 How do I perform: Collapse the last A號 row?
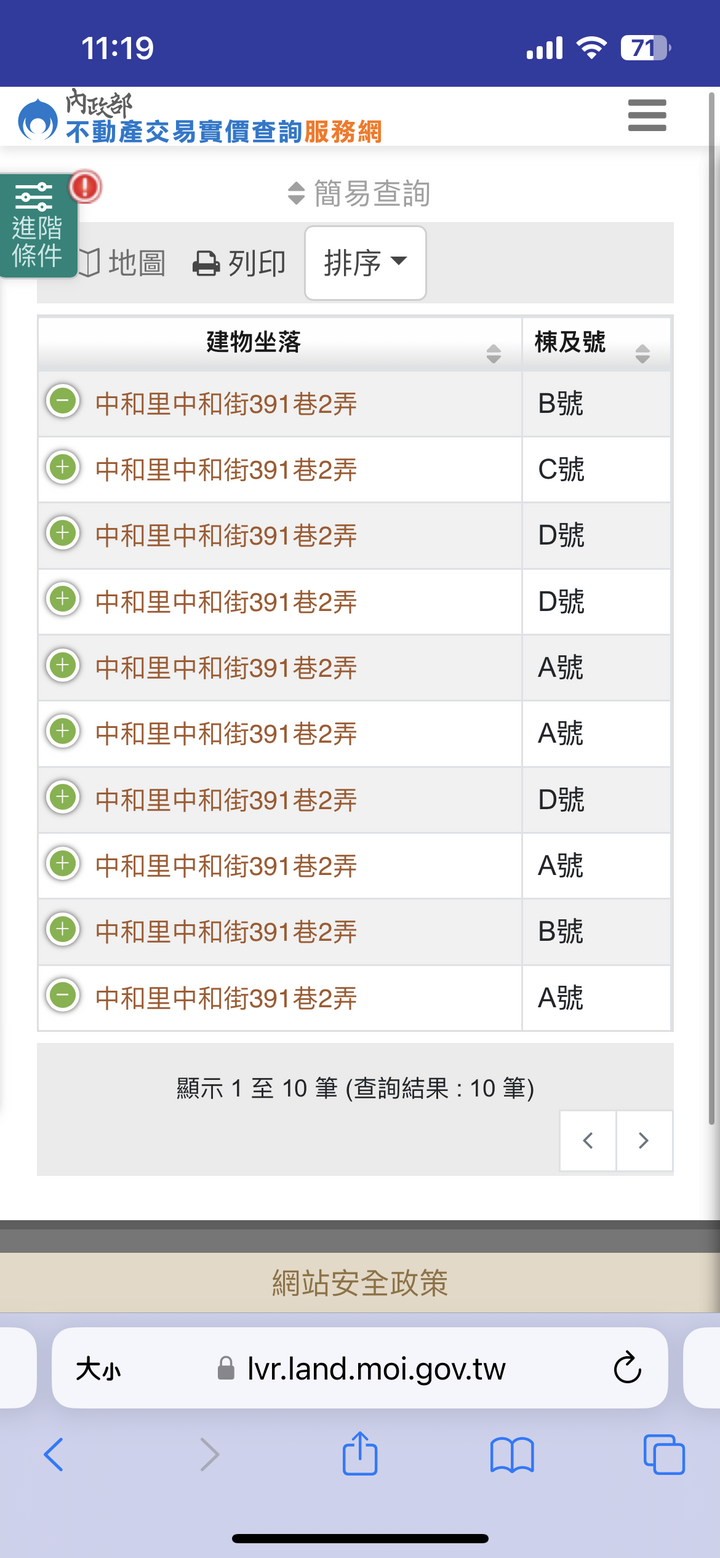pyautogui.click(x=63, y=996)
